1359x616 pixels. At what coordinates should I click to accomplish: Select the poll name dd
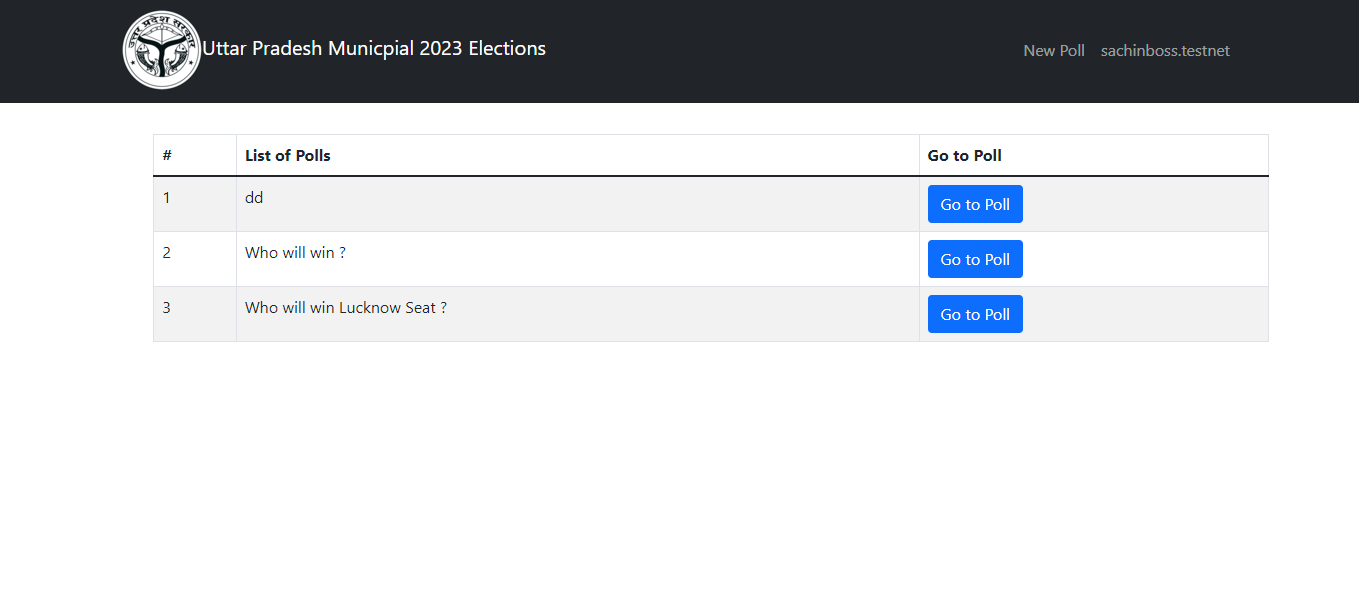(254, 198)
